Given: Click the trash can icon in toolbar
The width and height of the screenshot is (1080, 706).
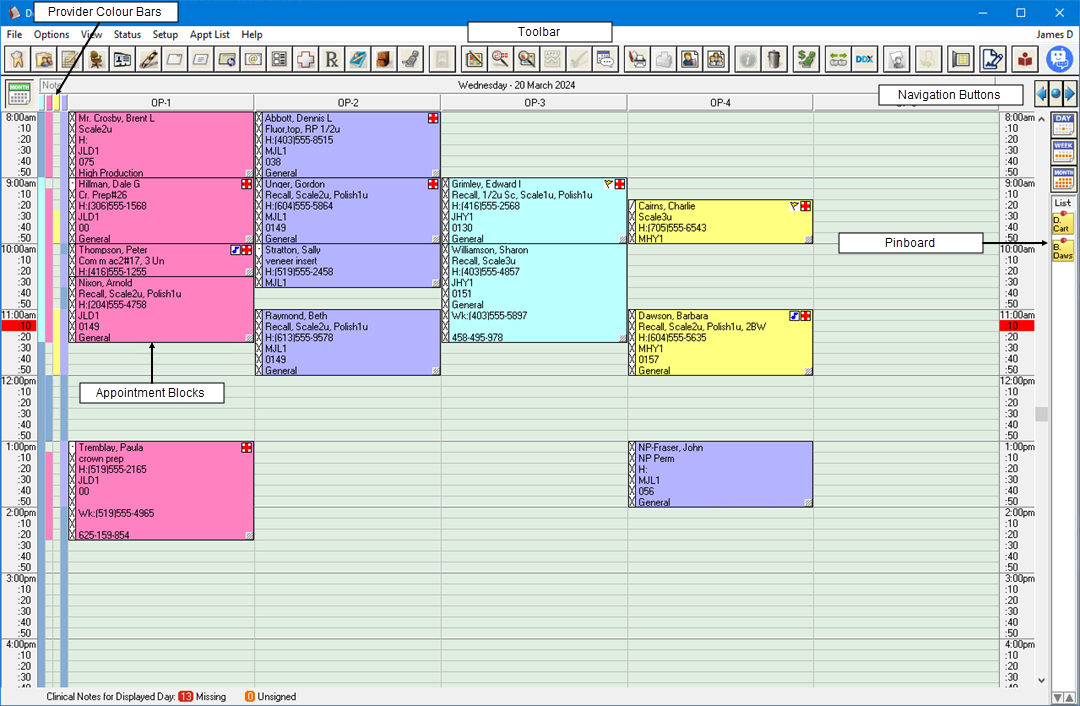Looking at the screenshot, I should coord(774,59).
